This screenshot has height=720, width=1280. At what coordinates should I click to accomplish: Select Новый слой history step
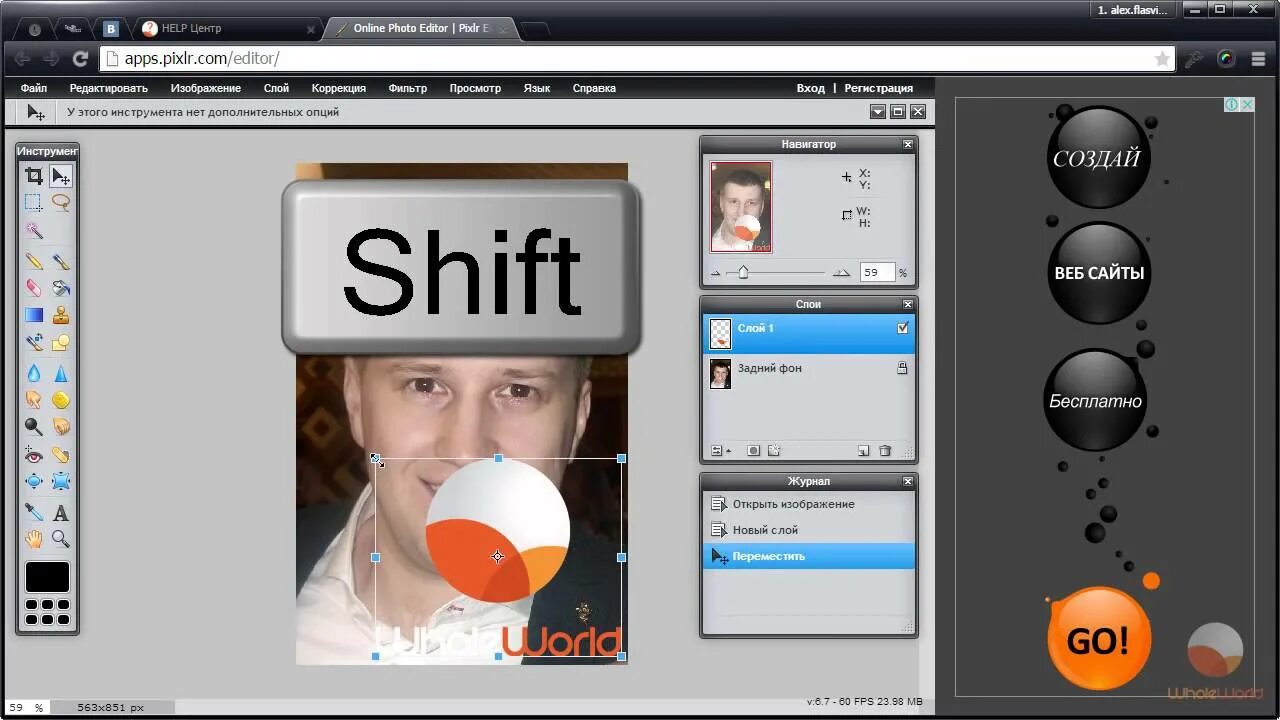809,530
